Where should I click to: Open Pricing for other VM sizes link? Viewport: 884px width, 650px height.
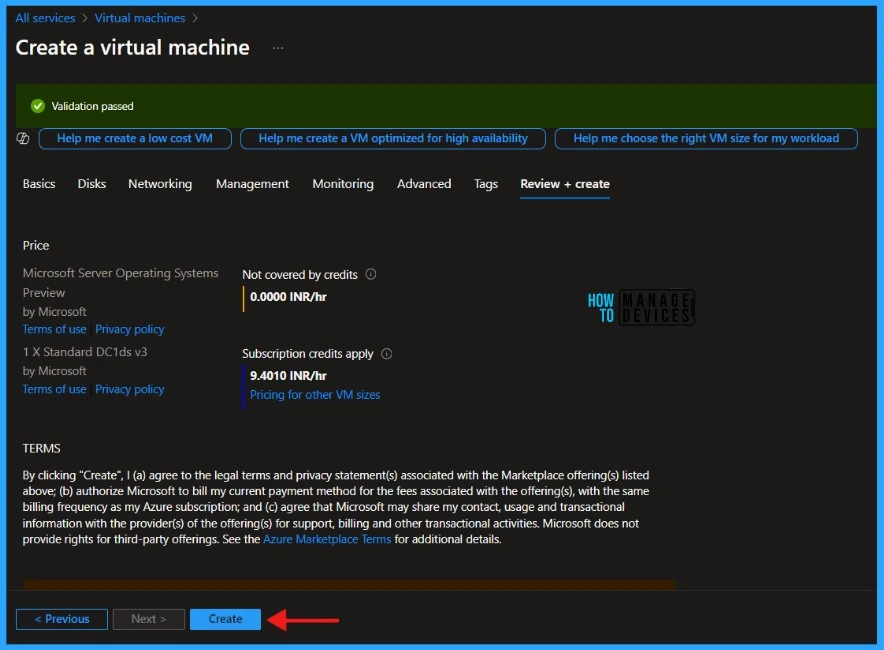click(x=315, y=395)
